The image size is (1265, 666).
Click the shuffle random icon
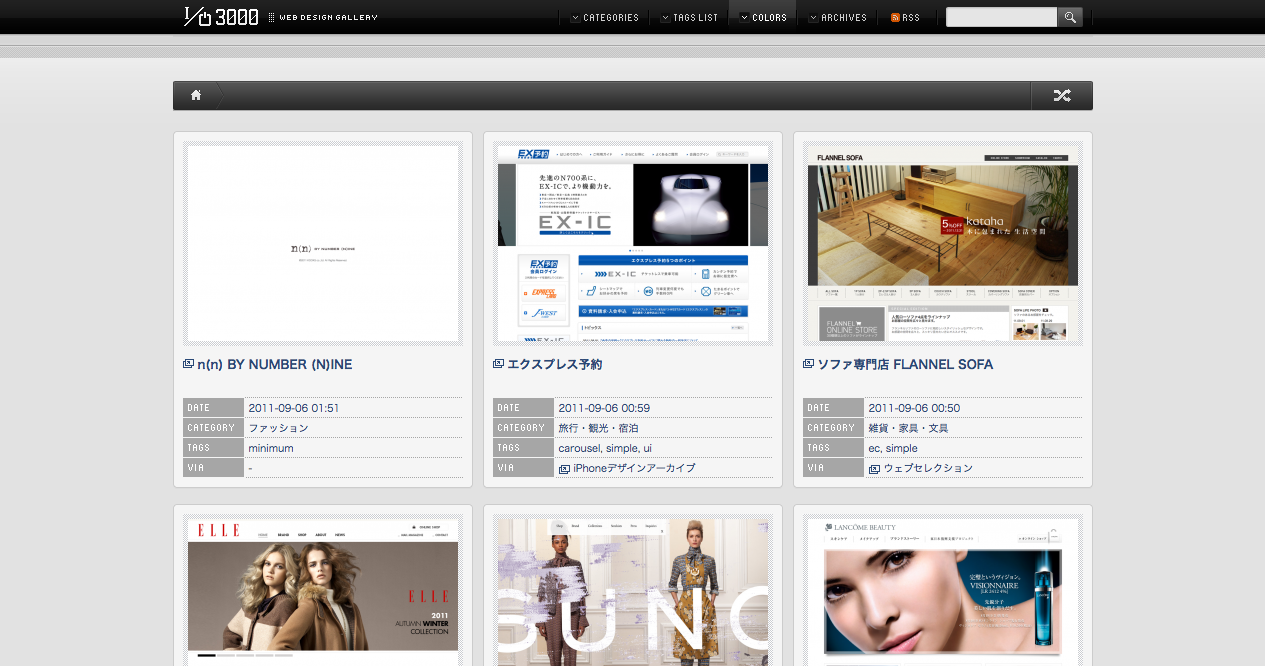pyautogui.click(x=1061, y=95)
